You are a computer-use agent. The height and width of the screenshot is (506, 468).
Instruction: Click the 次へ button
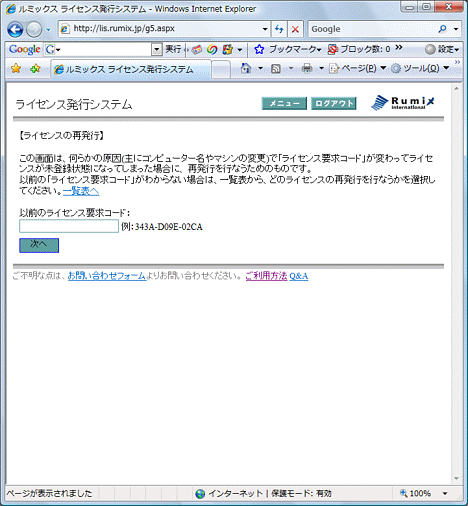point(39,245)
